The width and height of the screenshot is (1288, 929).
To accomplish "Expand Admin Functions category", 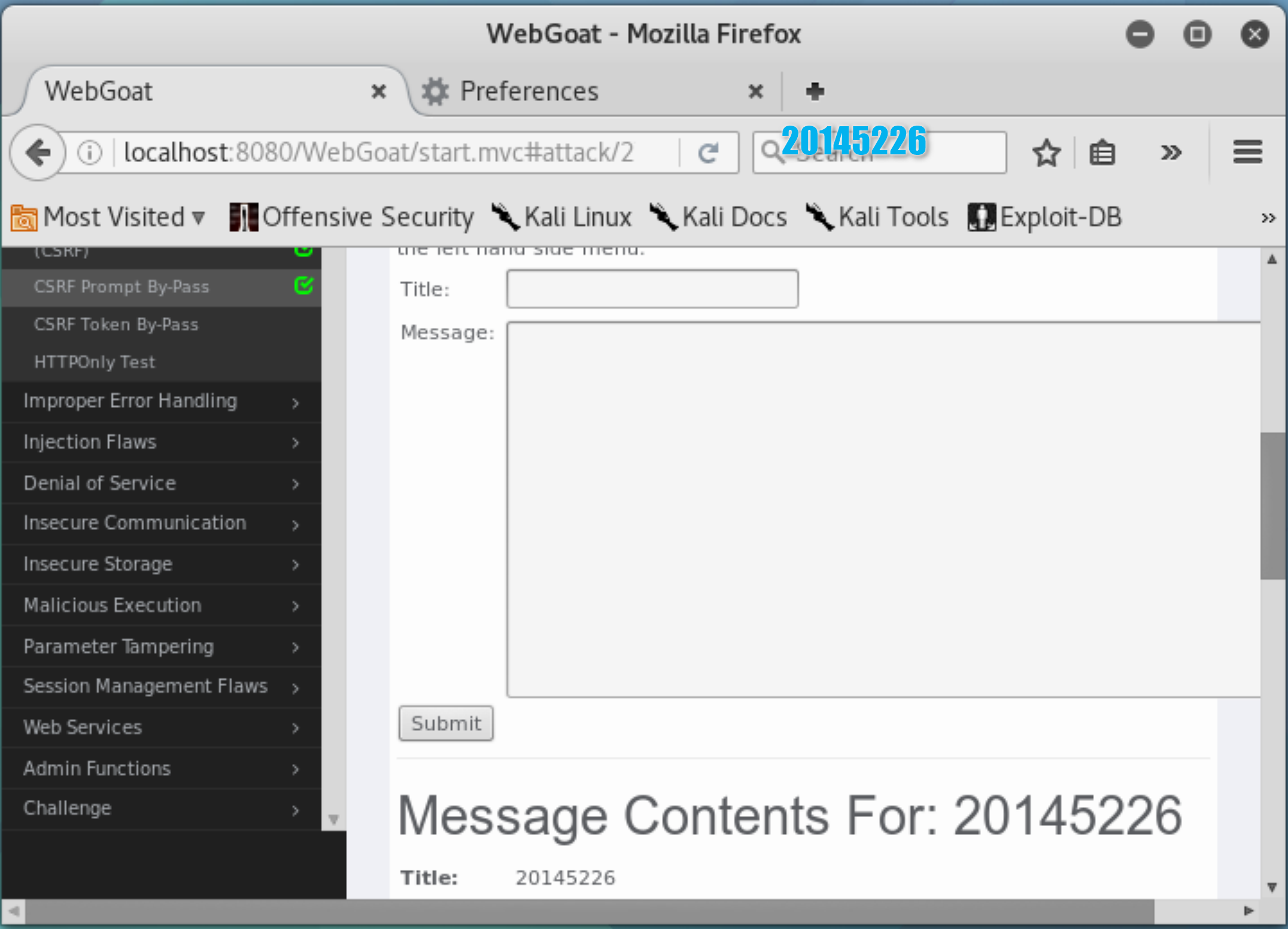I will click(161, 769).
